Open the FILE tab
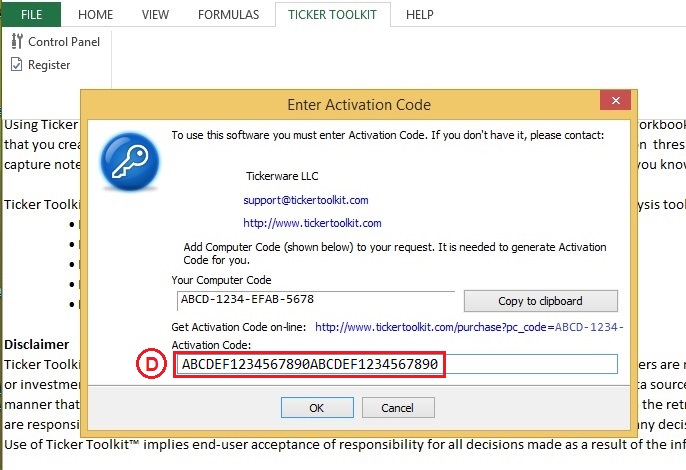The height and width of the screenshot is (470, 686). tap(32, 14)
